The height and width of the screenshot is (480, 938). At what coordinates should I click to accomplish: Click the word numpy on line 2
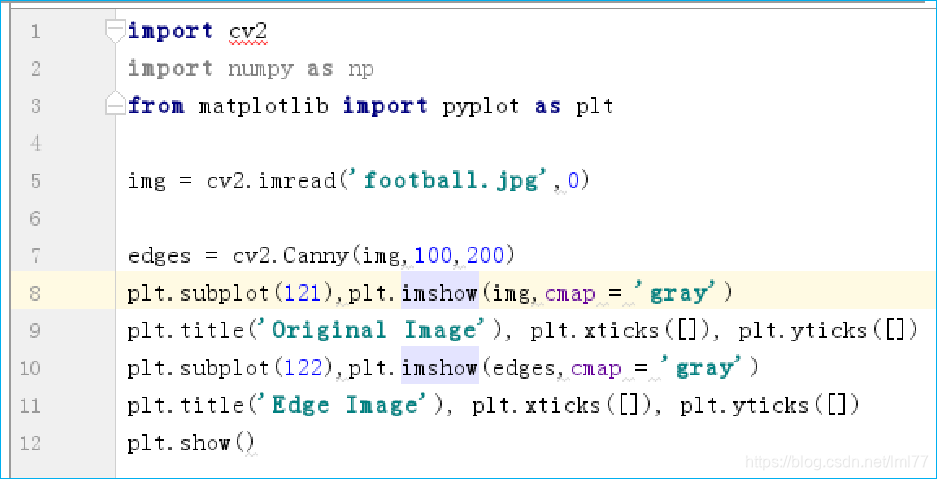[261, 70]
